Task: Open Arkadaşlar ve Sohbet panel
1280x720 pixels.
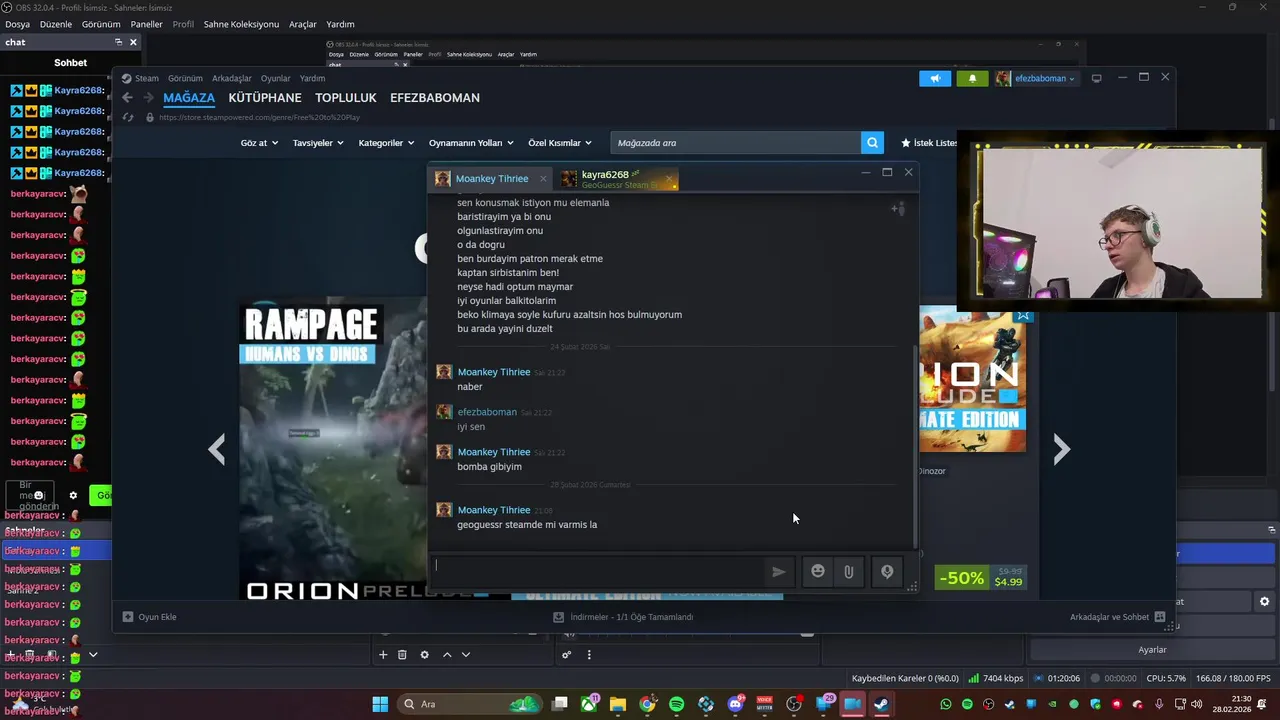Action: point(1117,617)
